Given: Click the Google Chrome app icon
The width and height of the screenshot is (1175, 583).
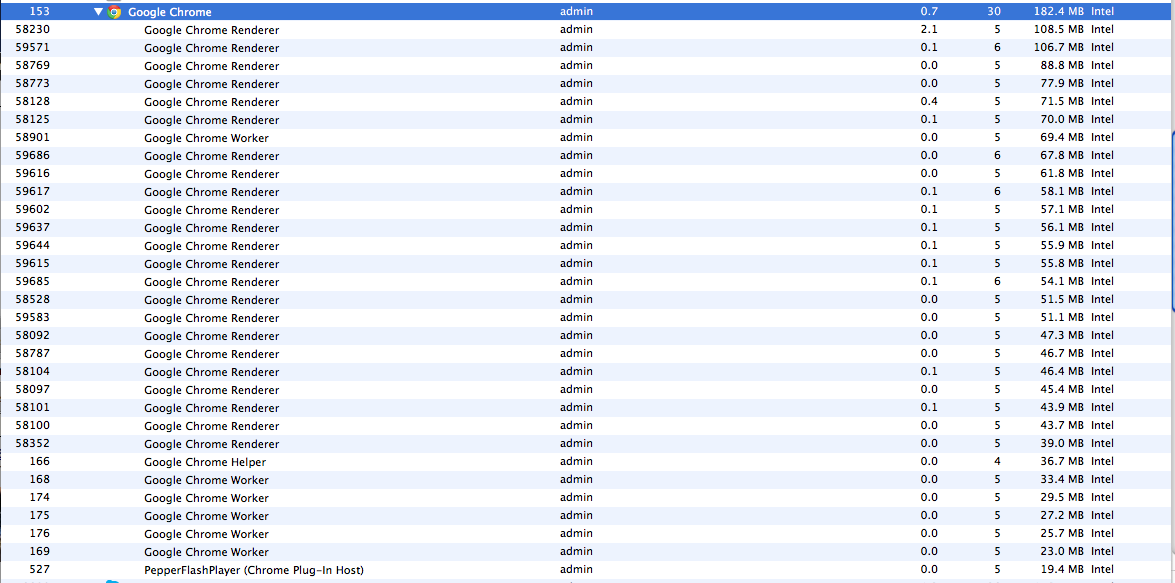Looking at the screenshot, I should point(114,12).
